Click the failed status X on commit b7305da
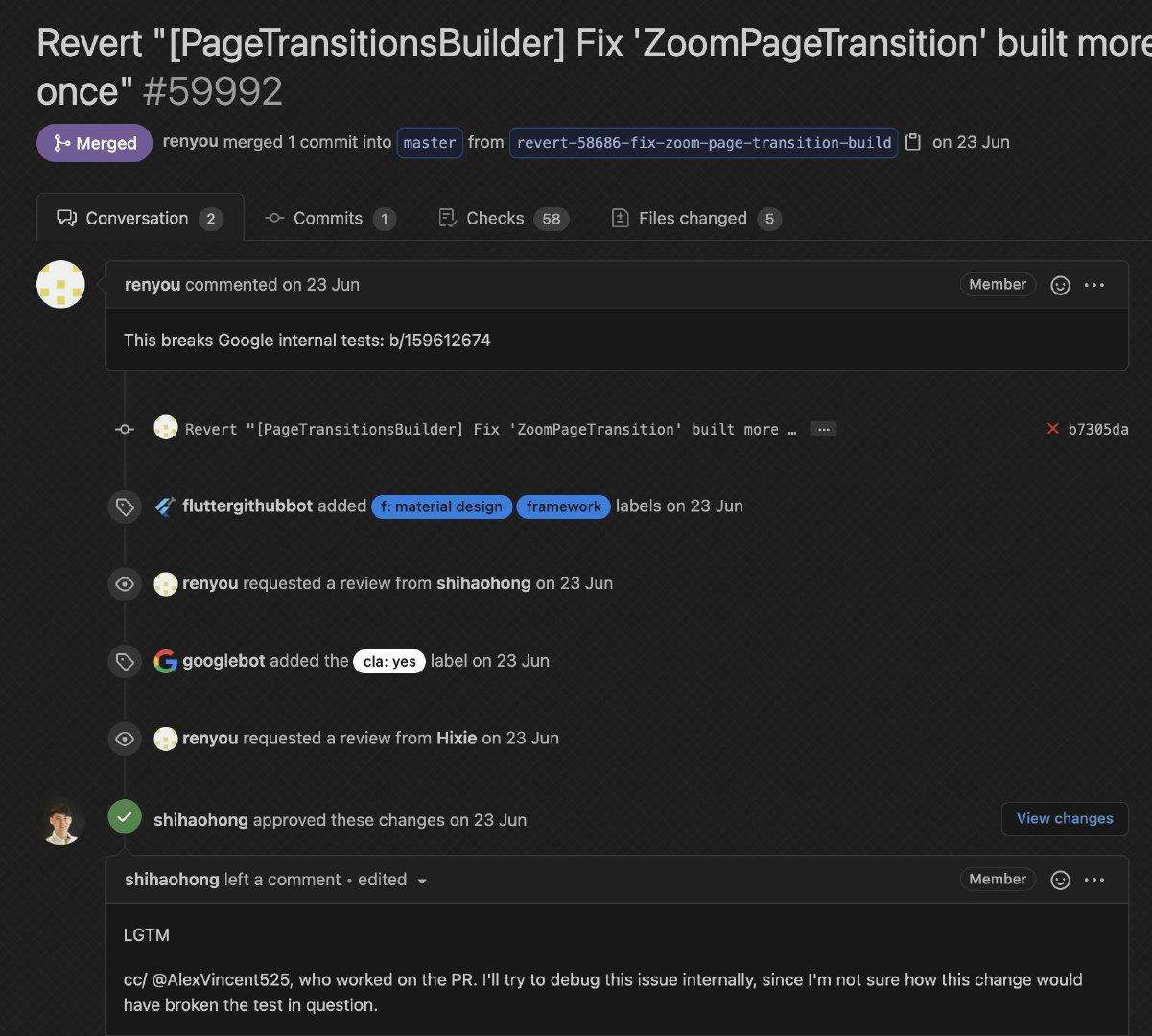 pyautogui.click(x=1052, y=429)
